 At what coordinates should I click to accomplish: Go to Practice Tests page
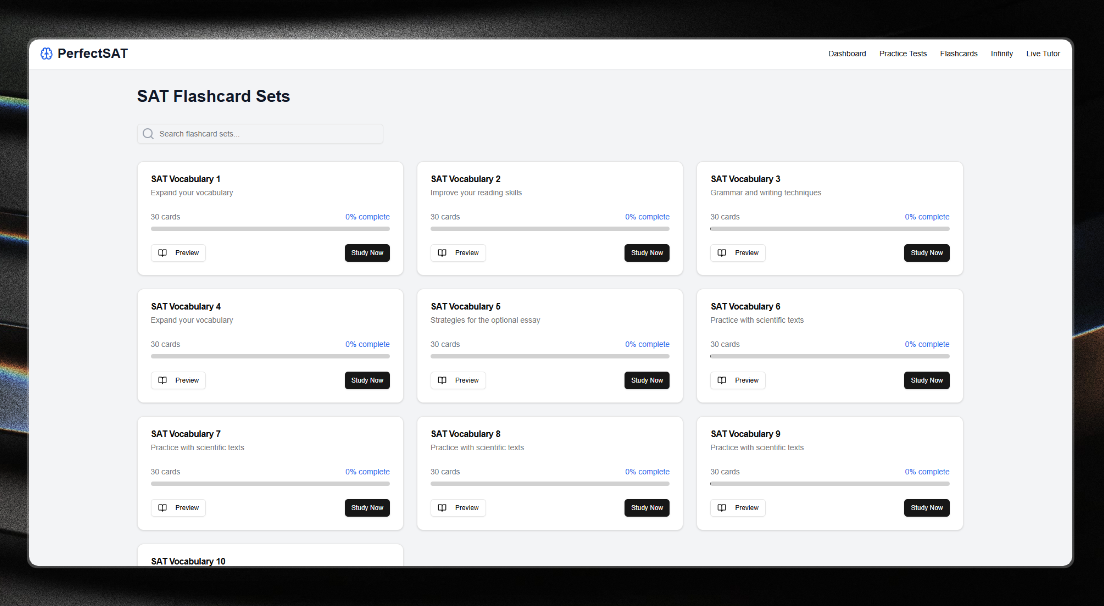point(903,54)
